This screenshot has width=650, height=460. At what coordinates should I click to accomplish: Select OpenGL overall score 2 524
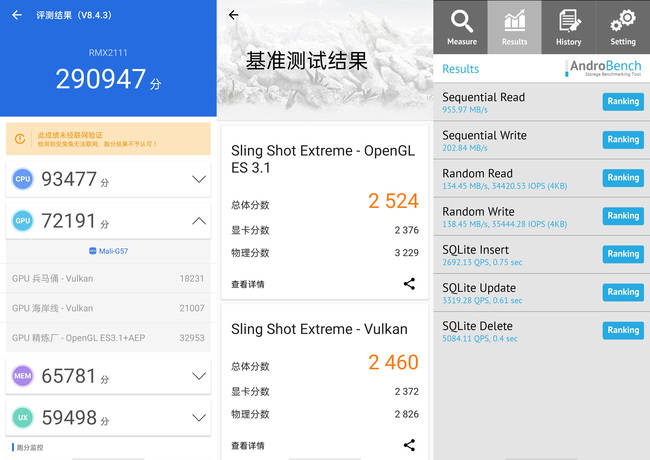point(393,201)
